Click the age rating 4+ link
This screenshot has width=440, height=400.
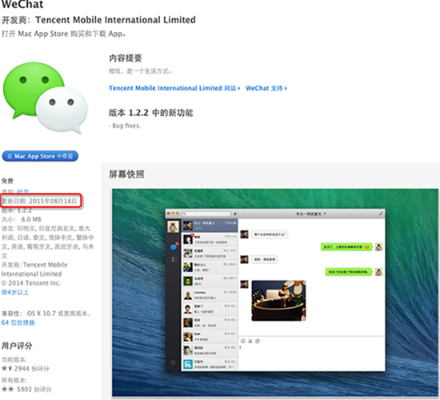pyautogui.click(x=15, y=292)
